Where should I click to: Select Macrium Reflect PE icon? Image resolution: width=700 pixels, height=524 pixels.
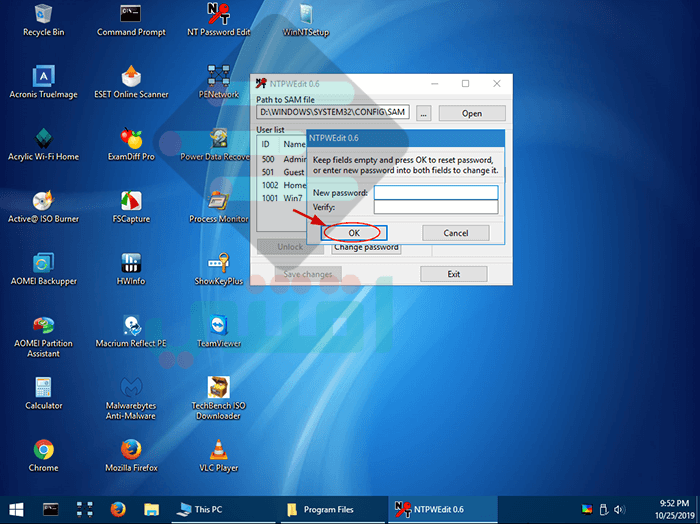click(131, 331)
